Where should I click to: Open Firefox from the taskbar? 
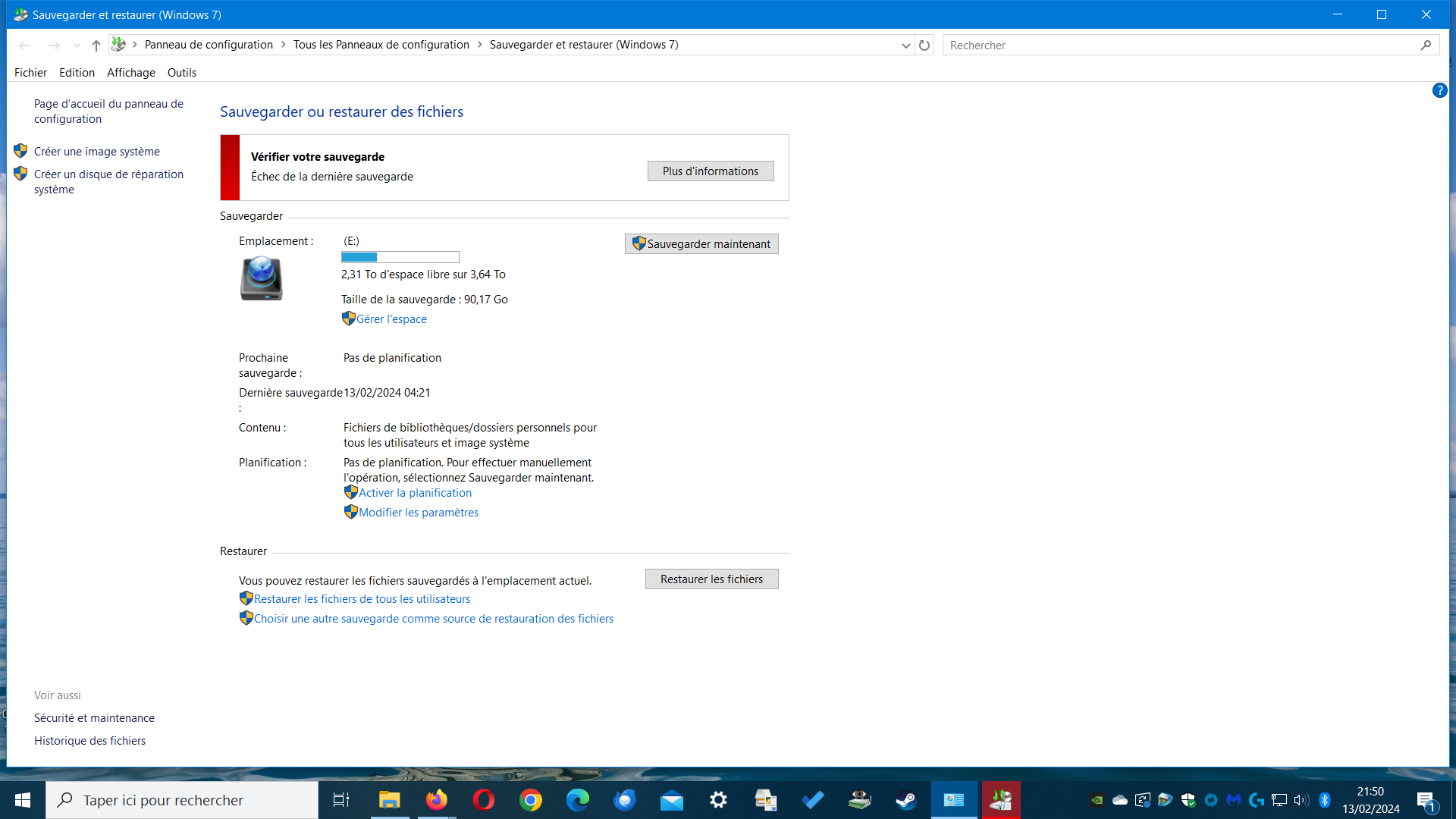[436, 800]
